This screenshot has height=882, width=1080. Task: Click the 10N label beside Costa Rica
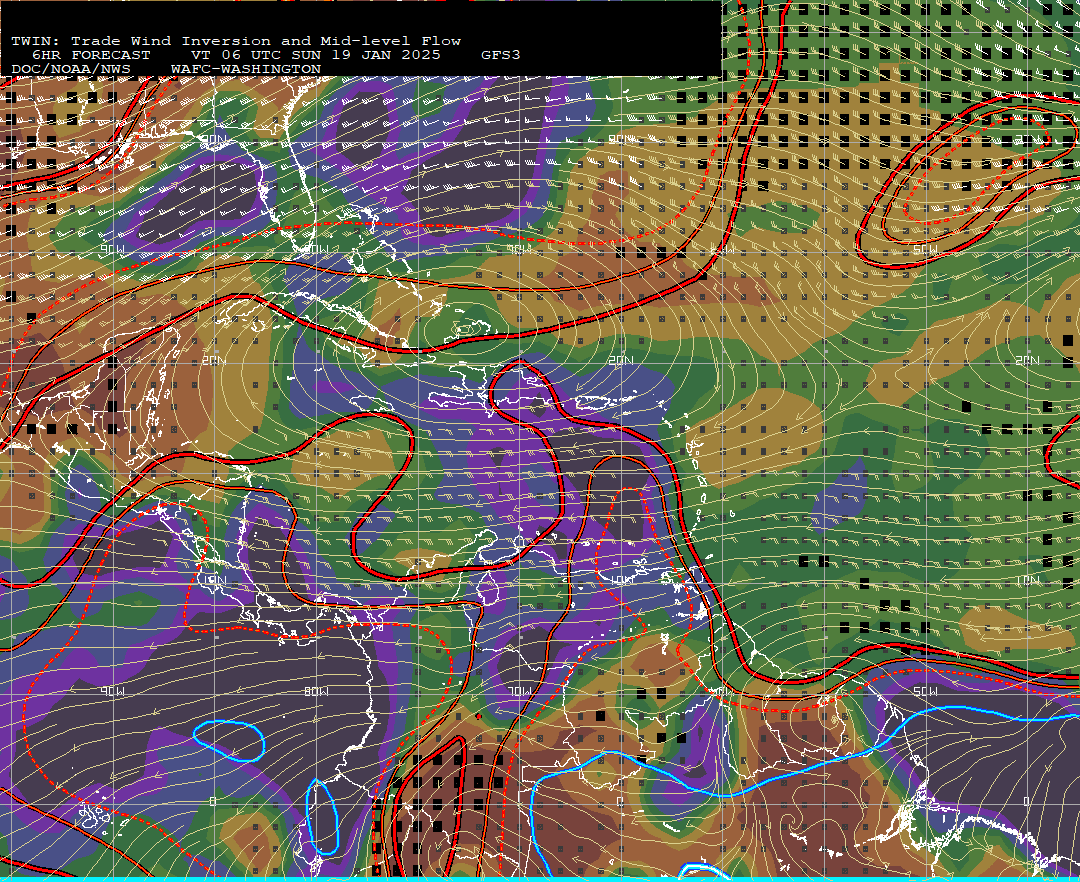(214, 580)
